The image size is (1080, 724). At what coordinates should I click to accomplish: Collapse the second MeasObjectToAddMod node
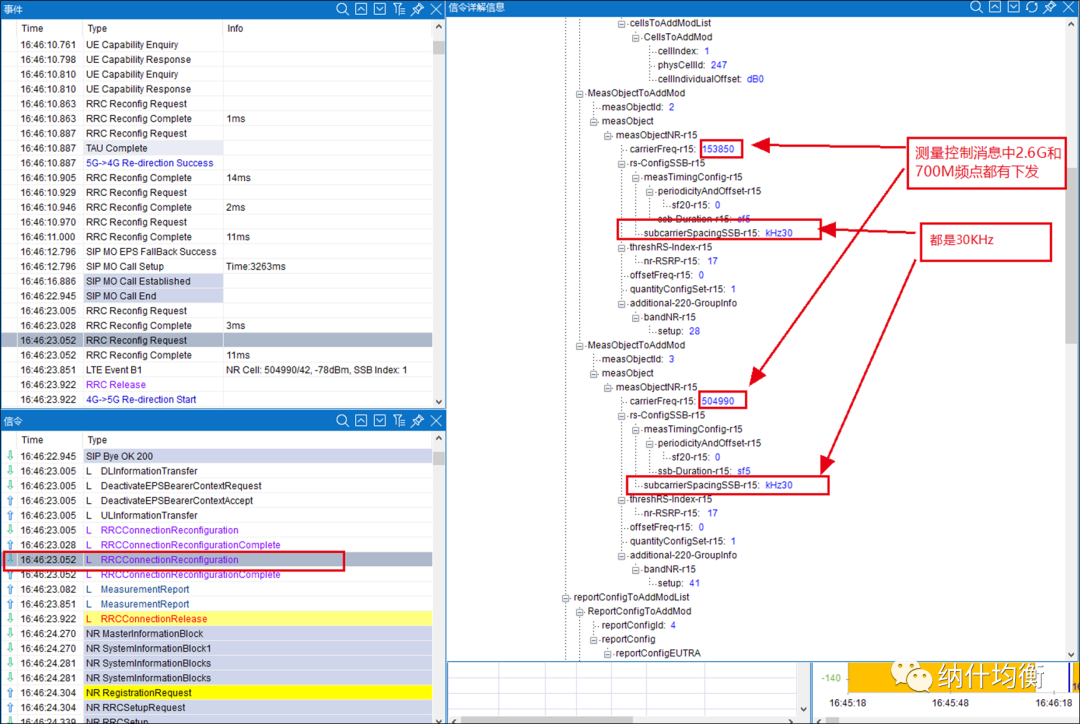579,345
